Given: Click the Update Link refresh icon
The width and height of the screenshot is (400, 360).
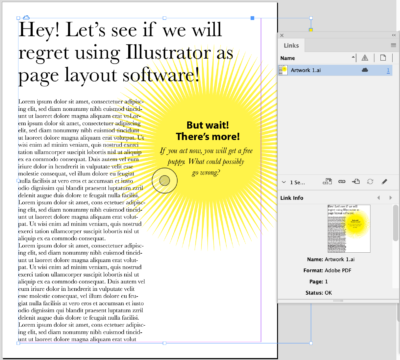Looking at the screenshot, I should [x=370, y=181].
